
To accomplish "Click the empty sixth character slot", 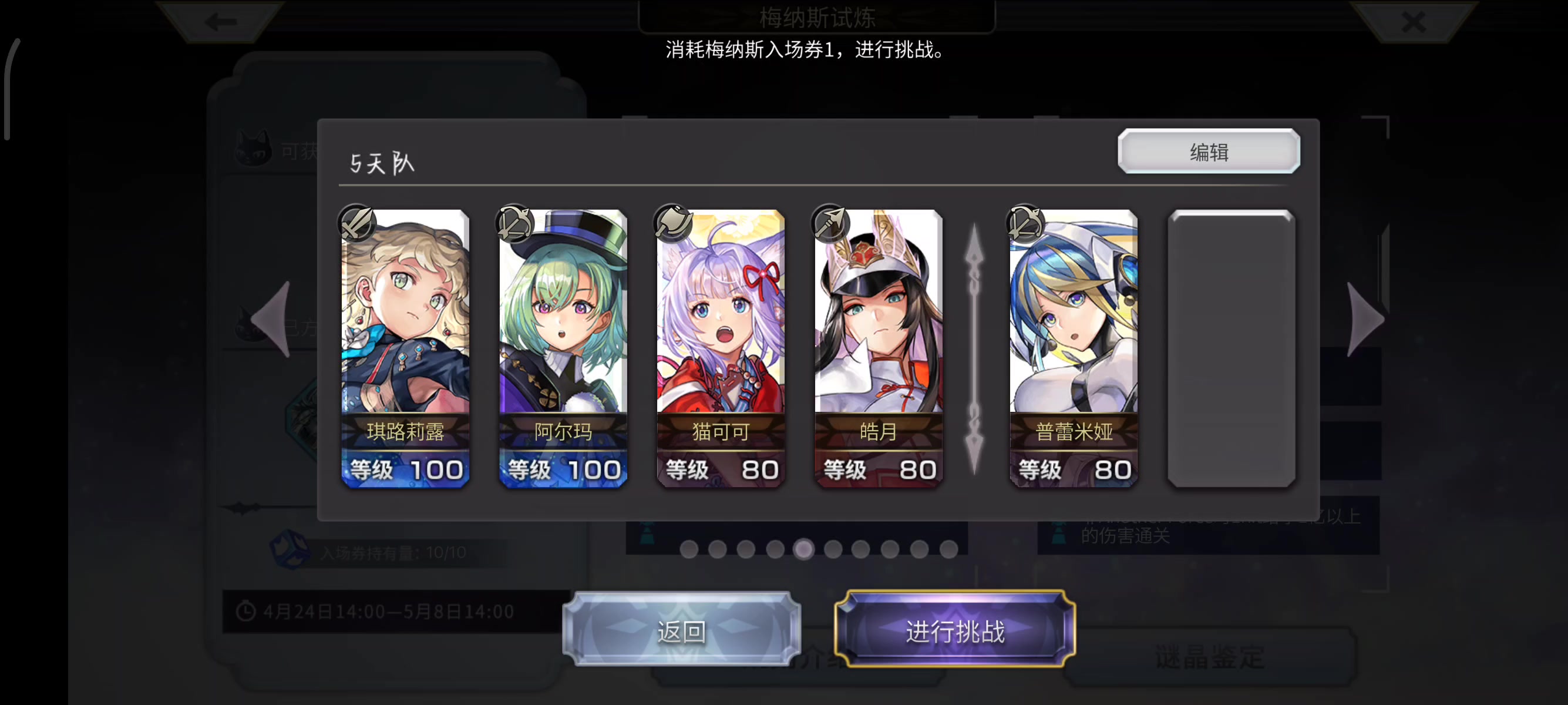I will click(1231, 348).
